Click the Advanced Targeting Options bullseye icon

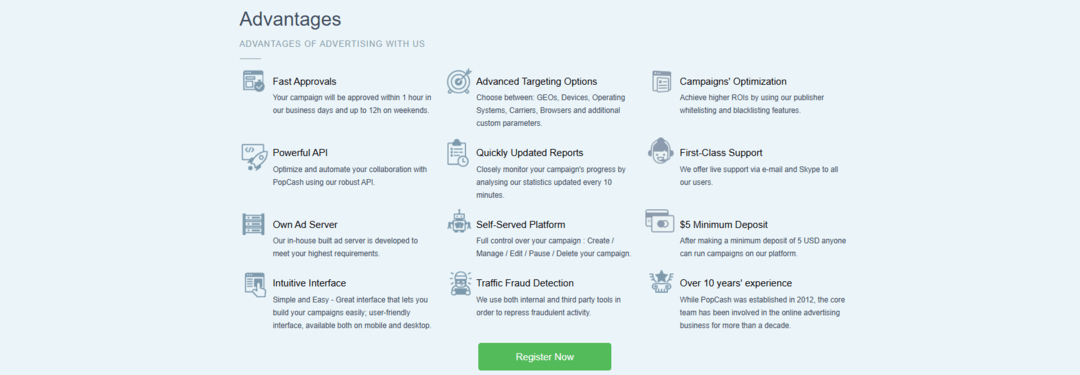click(x=459, y=81)
